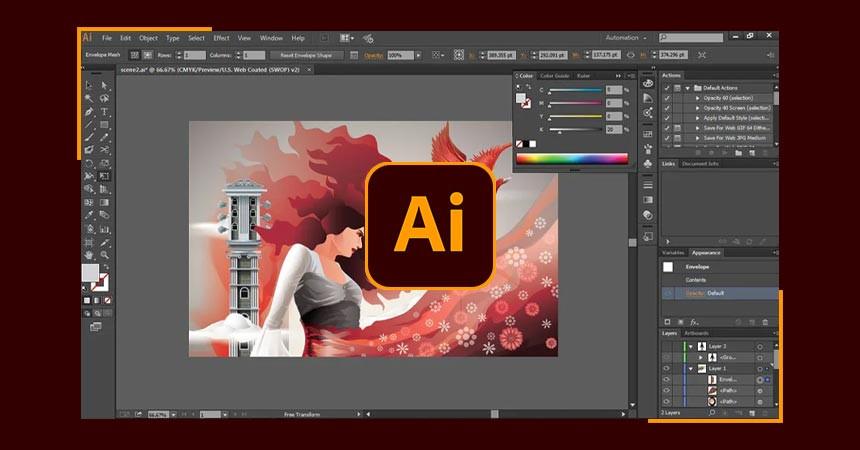Toggle checkmark for Save For Web JPG Medium
860x450 pixels.
click(665, 139)
